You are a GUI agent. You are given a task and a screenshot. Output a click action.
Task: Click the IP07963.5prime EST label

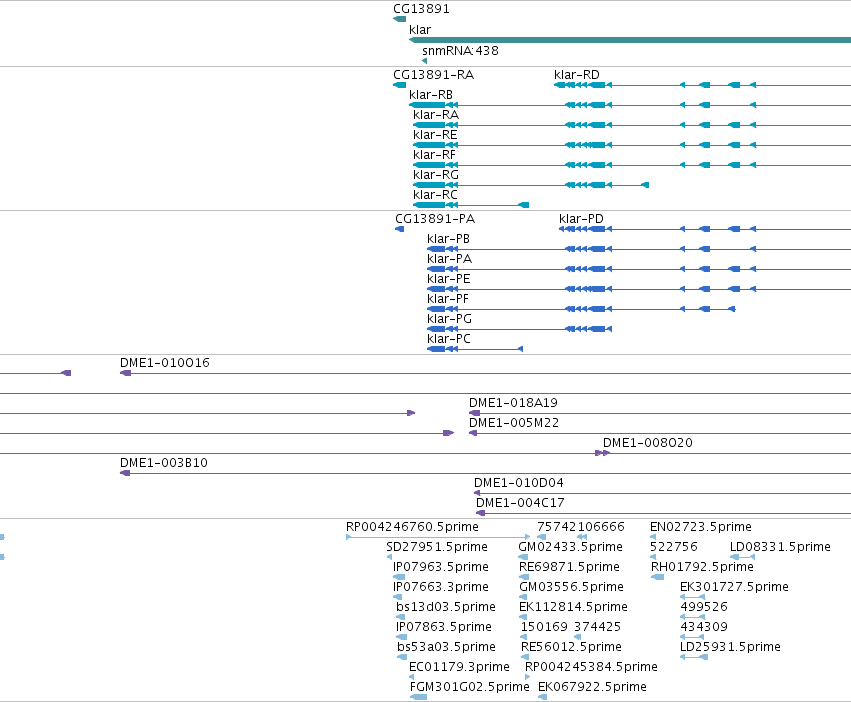click(x=441, y=567)
